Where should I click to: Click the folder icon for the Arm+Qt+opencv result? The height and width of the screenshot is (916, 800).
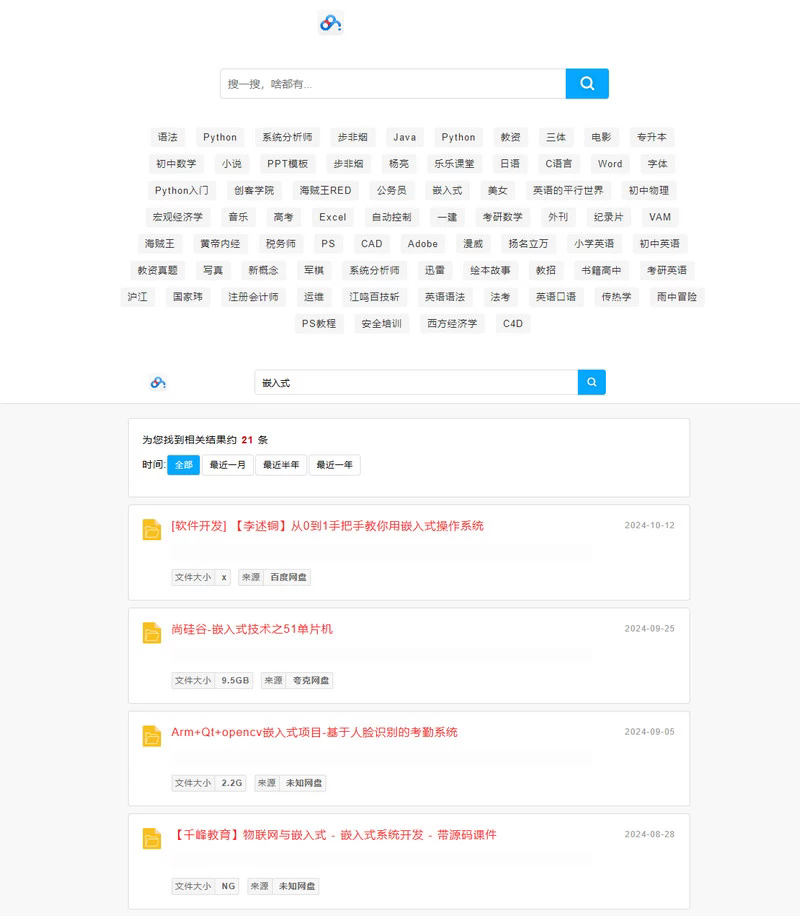150,734
